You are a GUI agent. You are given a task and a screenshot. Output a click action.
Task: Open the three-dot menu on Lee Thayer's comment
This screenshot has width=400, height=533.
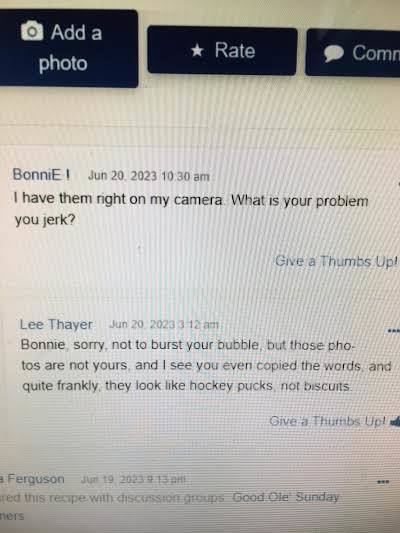click(394, 330)
